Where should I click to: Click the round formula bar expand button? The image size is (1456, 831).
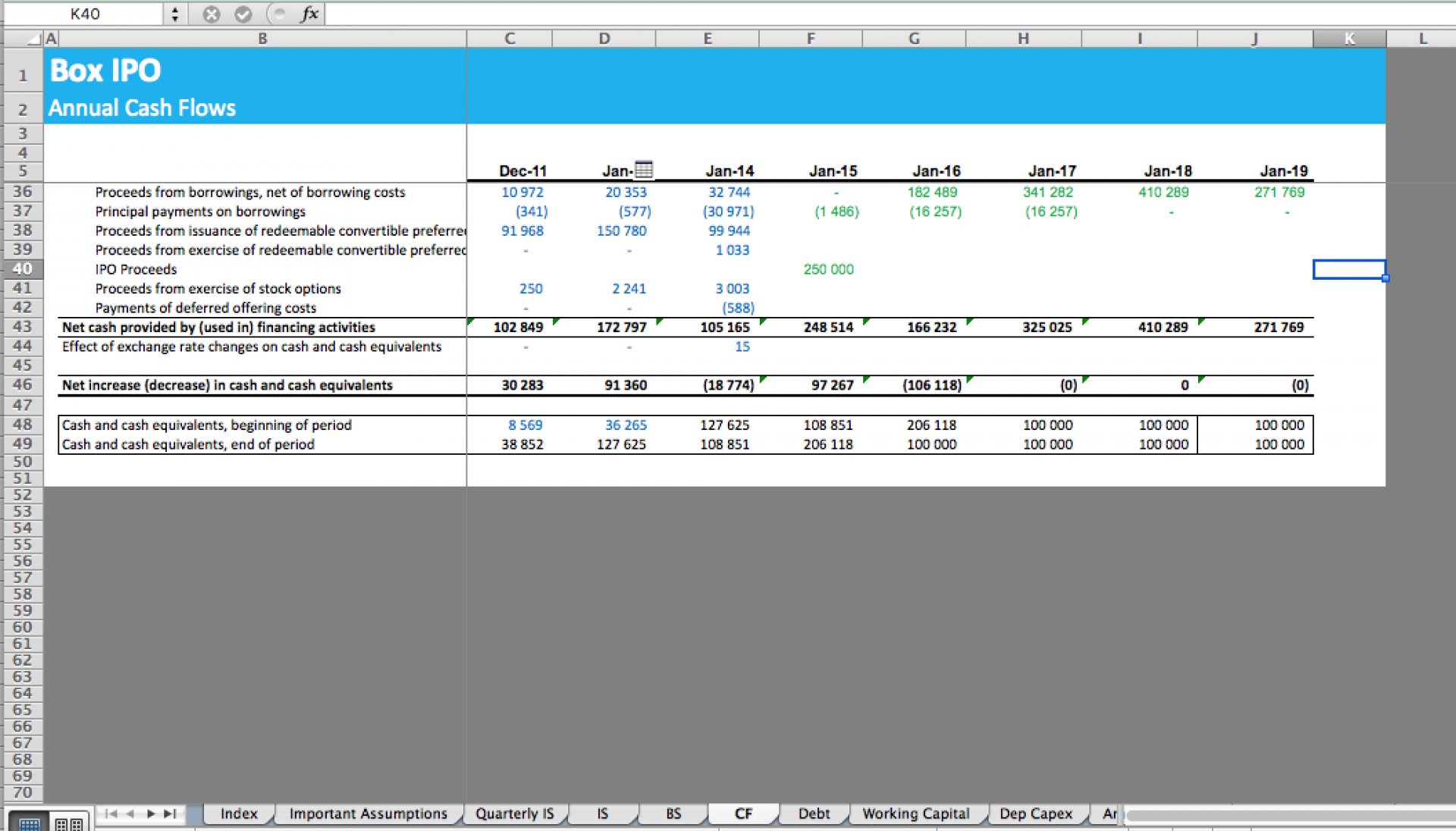(279, 14)
